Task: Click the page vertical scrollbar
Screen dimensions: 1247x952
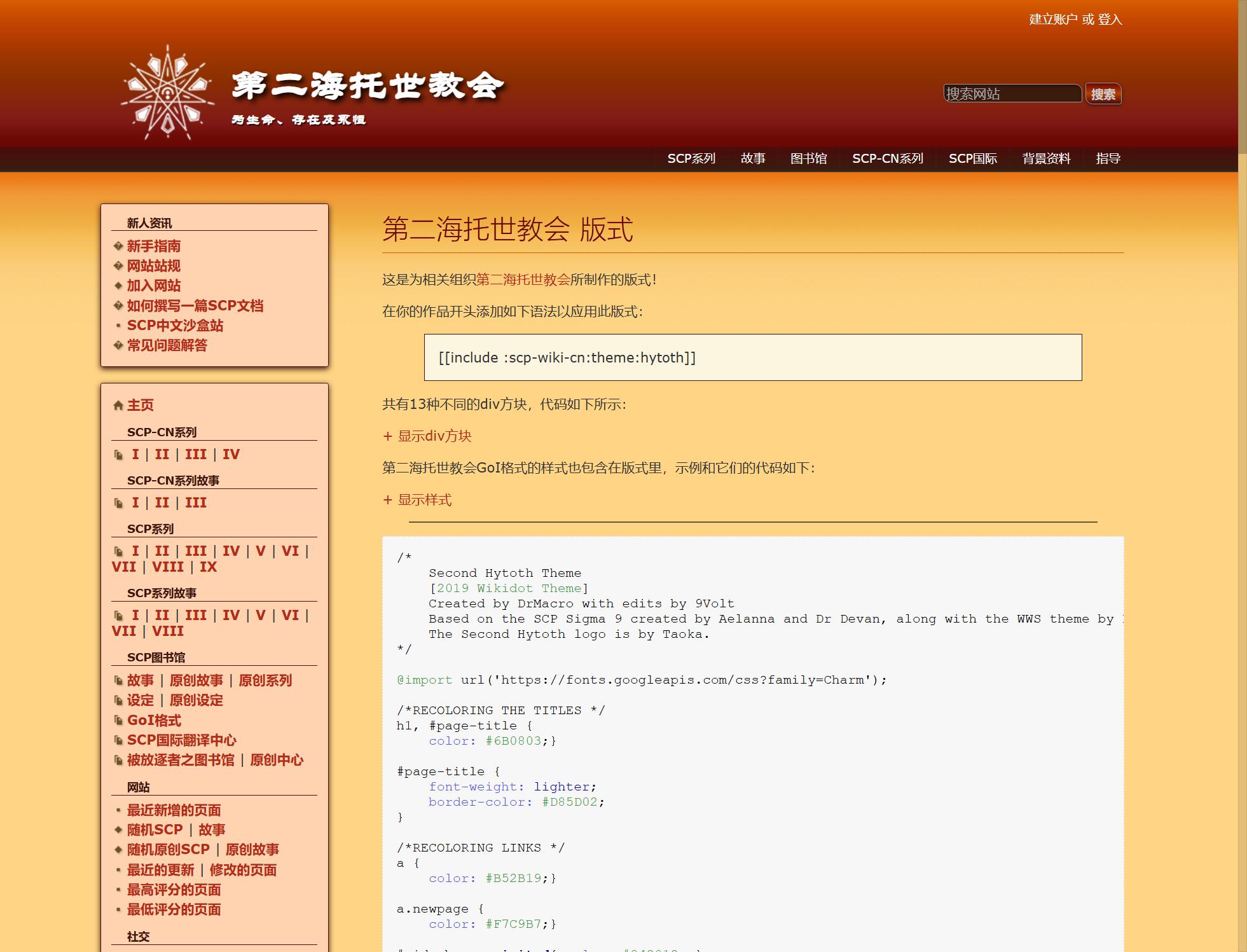Action: (1242, 76)
